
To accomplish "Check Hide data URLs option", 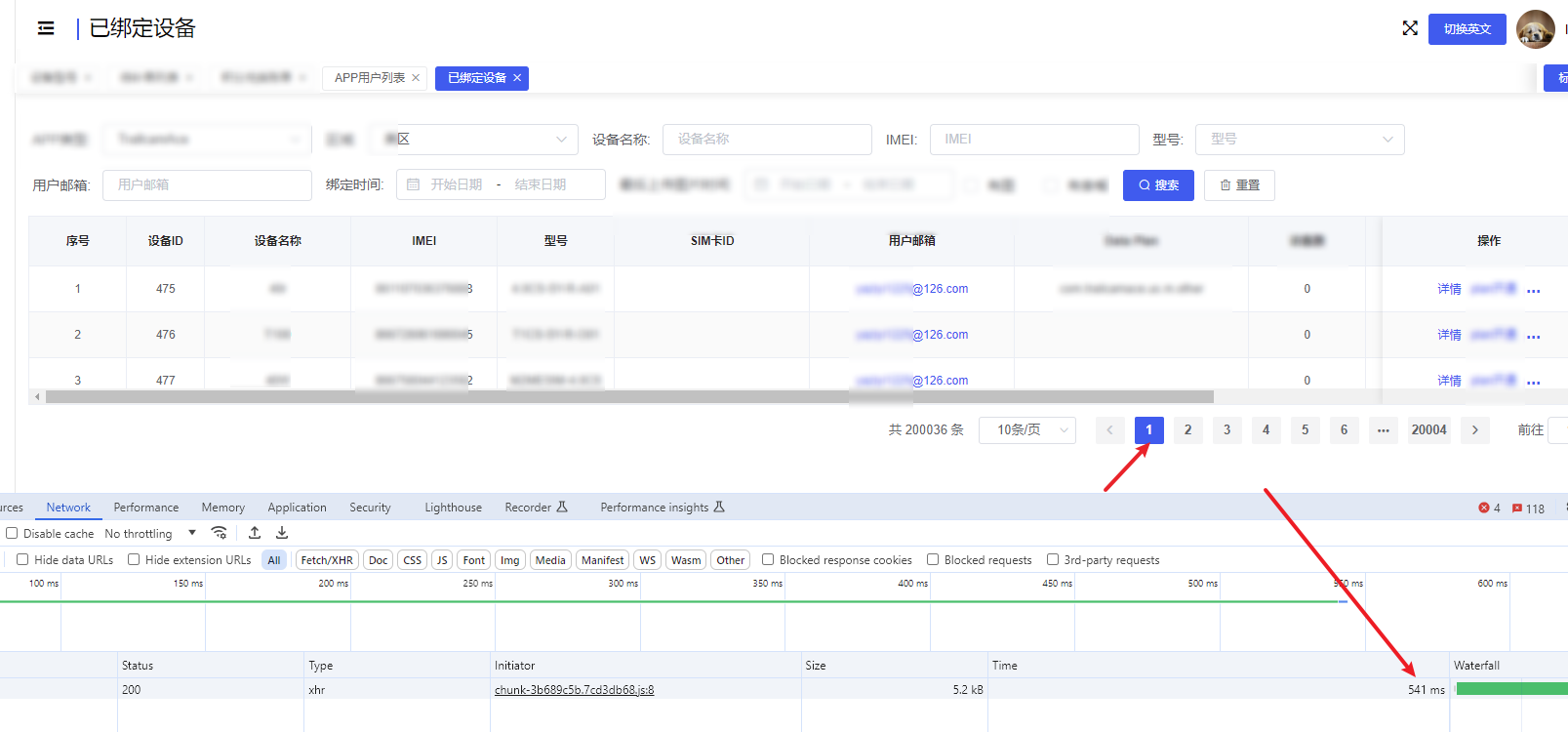I will pyautogui.click(x=22, y=560).
